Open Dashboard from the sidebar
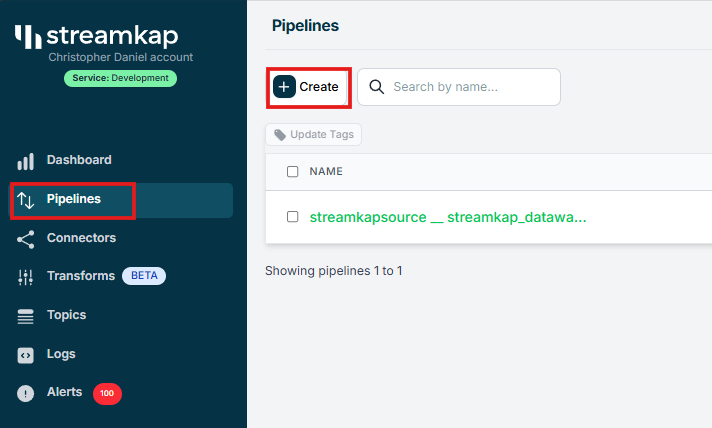The width and height of the screenshot is (712, 428). (x=79, y=160)
